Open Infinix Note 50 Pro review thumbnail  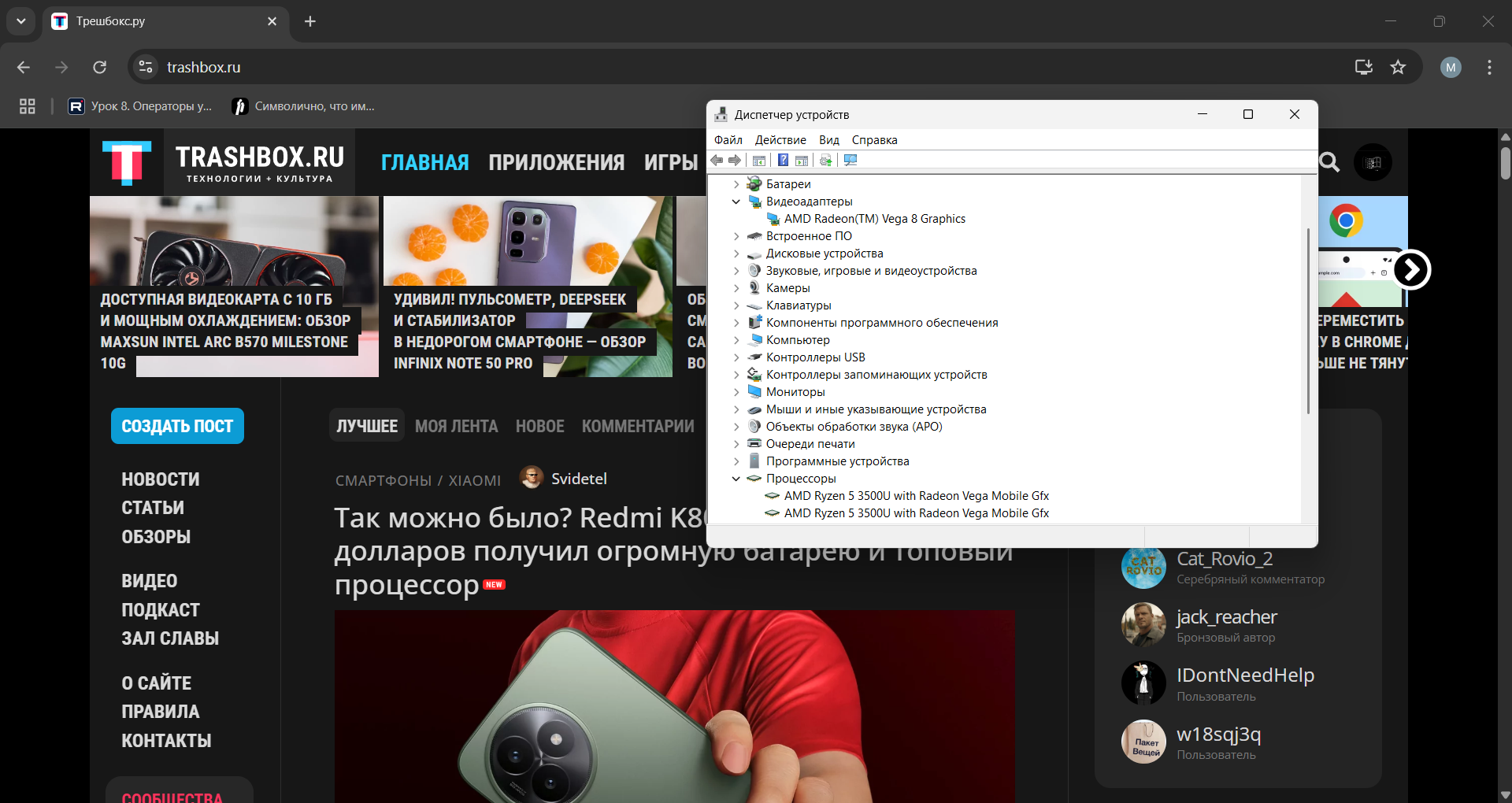click(528, 287)
